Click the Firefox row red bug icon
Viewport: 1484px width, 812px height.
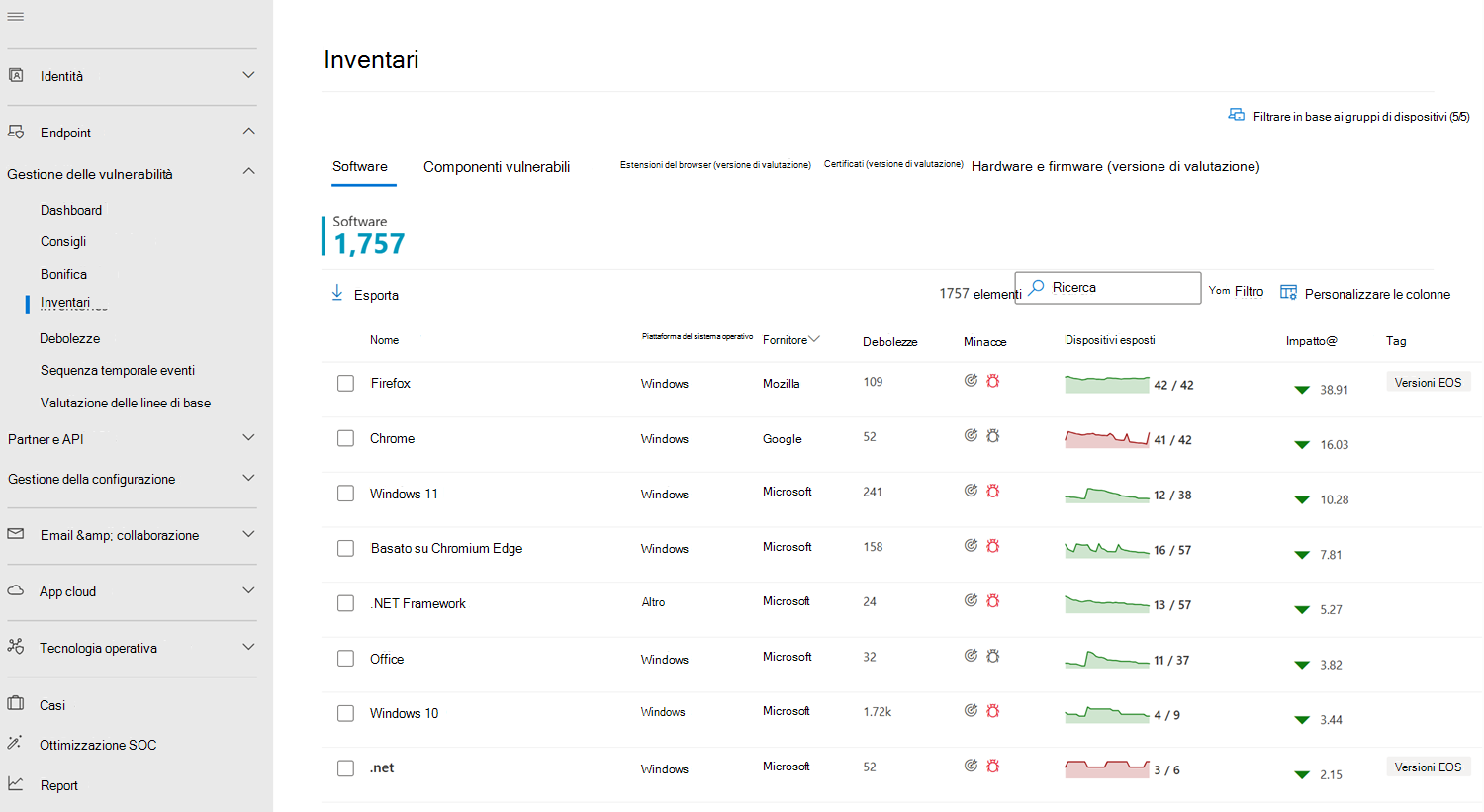click(x=993, y=381)
